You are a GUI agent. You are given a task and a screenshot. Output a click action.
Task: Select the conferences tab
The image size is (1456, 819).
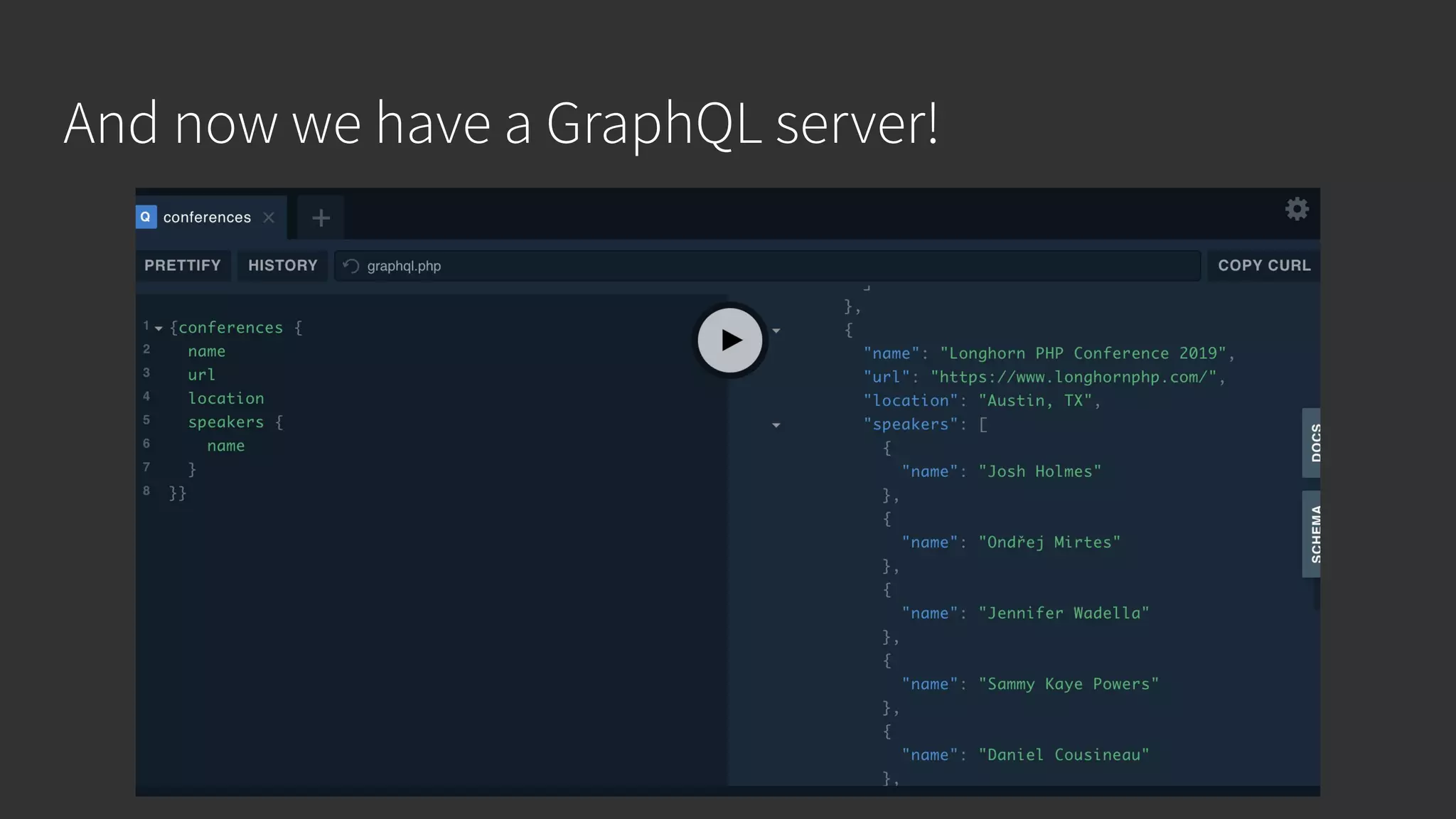click(x=207, y=218)
